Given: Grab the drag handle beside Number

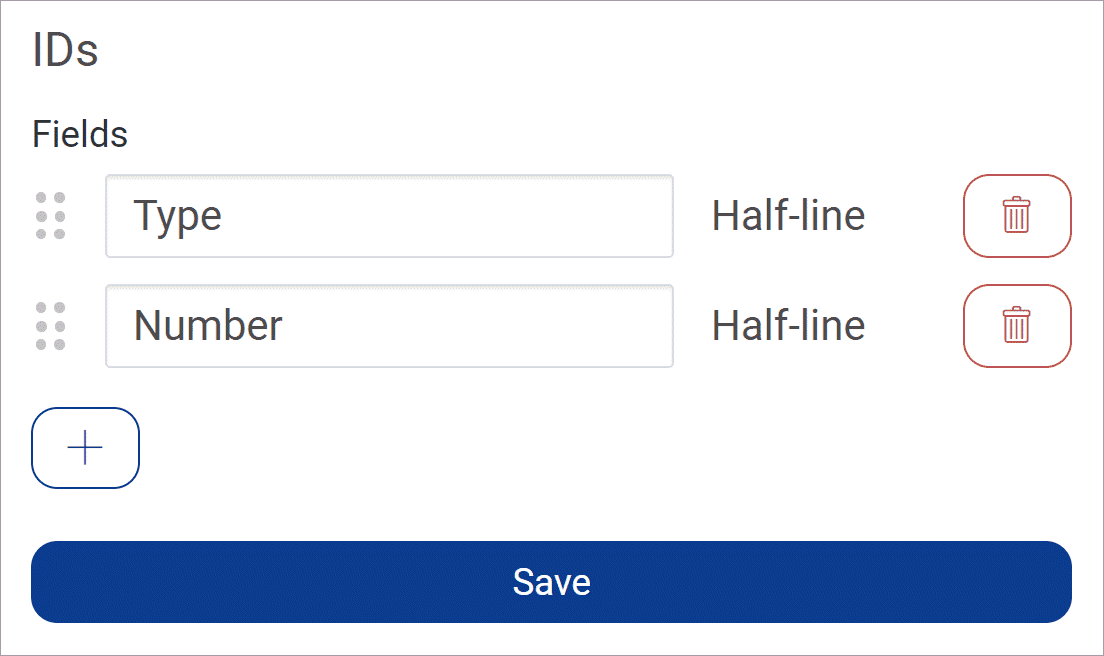Looking at the screenshot, I should tap(51, 326).
